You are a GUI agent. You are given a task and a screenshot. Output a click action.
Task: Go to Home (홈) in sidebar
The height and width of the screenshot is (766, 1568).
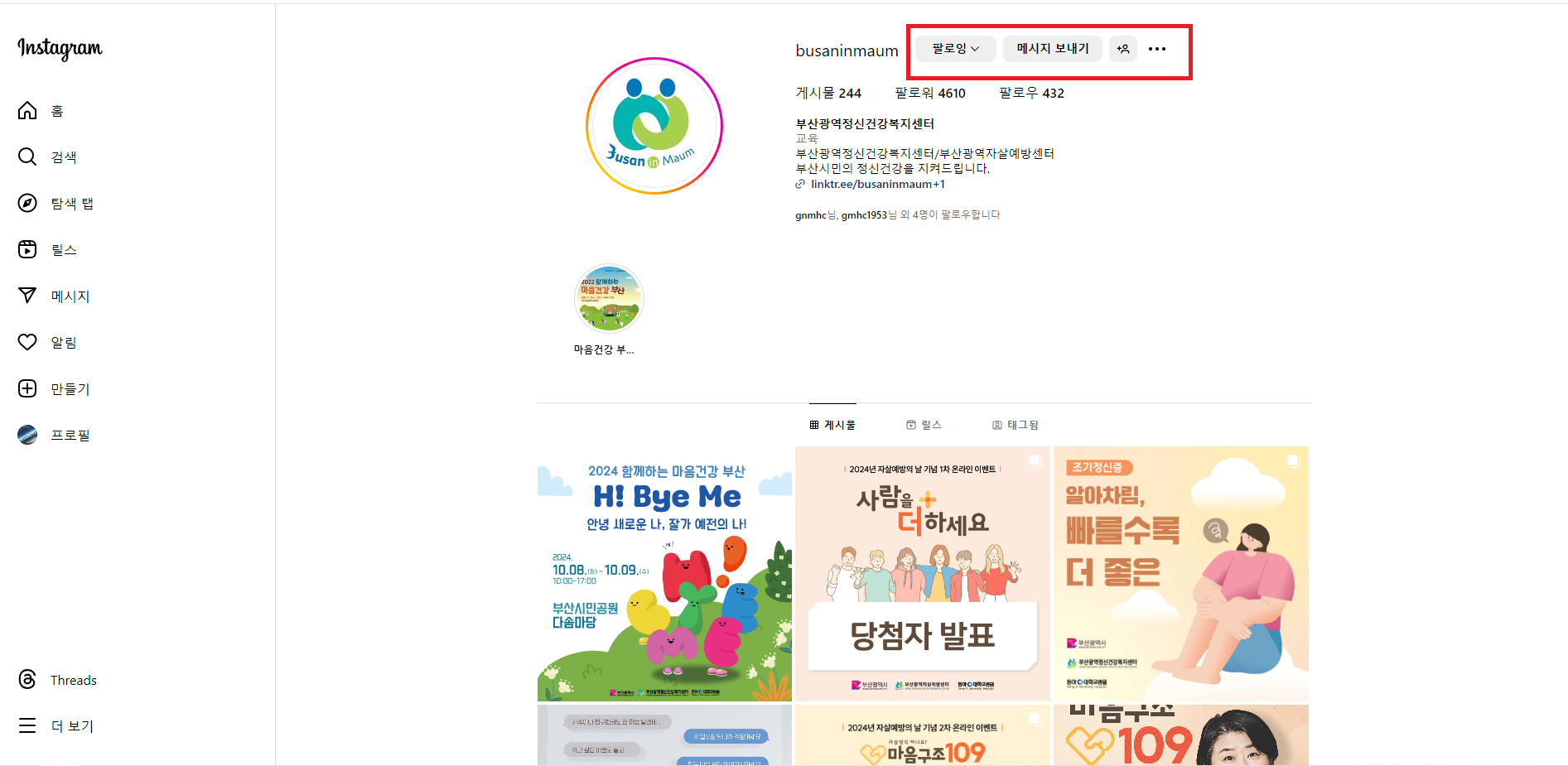(28, 111)
